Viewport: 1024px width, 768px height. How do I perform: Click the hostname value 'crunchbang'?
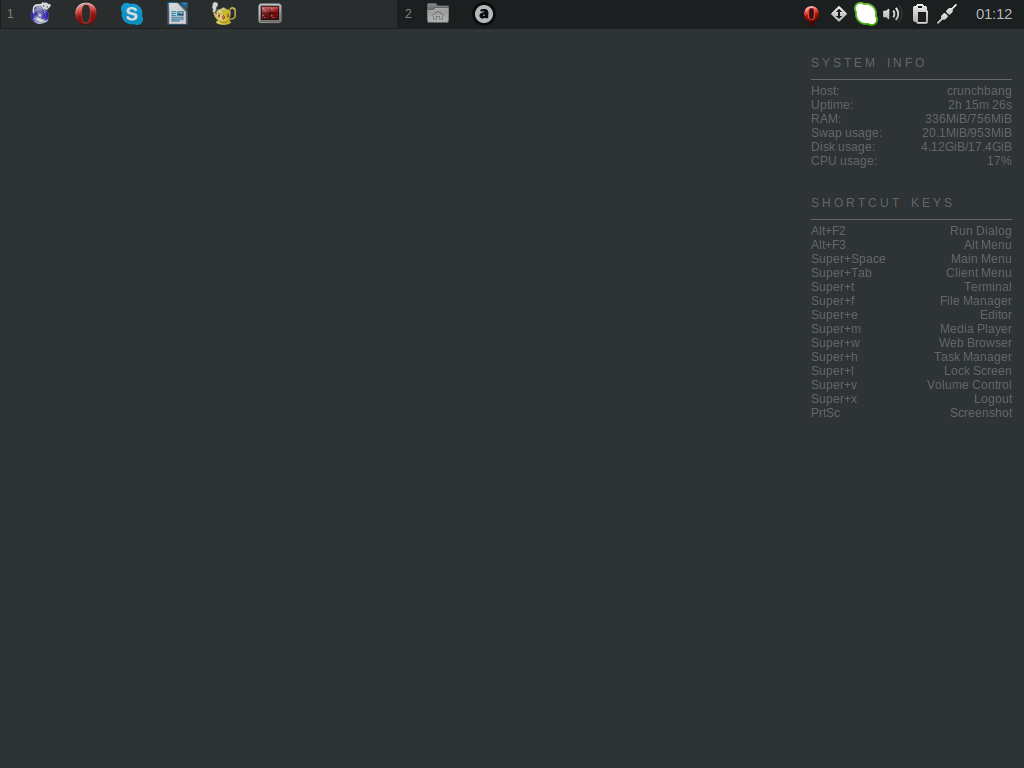979,91
